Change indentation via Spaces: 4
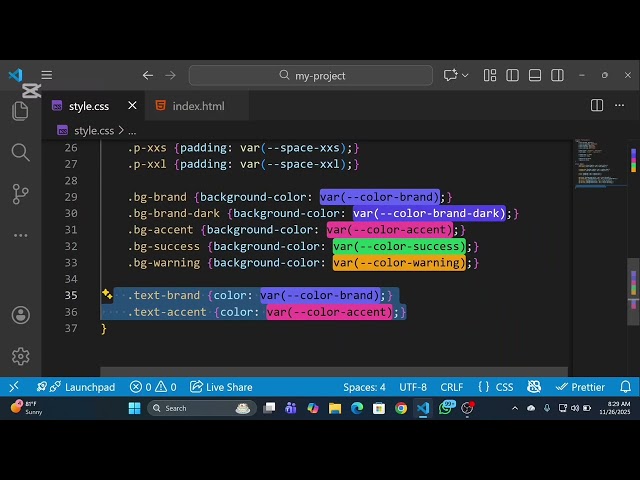Screen dimensions: 640x480 (x=364, y=387)
